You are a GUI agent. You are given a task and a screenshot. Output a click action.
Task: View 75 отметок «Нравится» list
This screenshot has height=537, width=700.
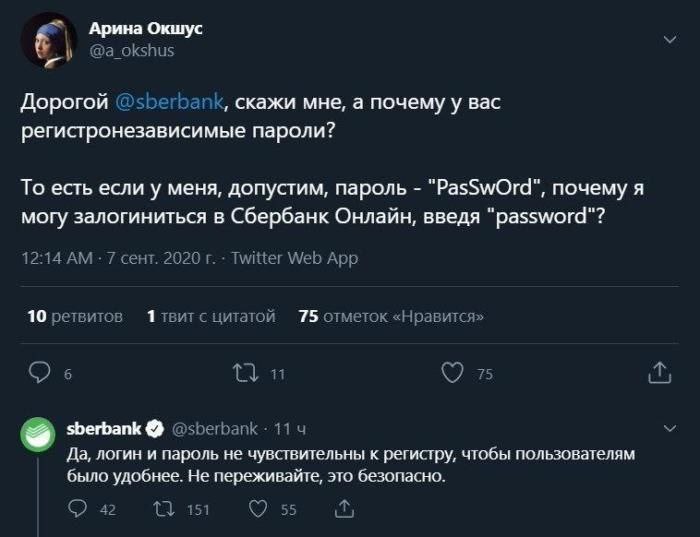(392, 316)
